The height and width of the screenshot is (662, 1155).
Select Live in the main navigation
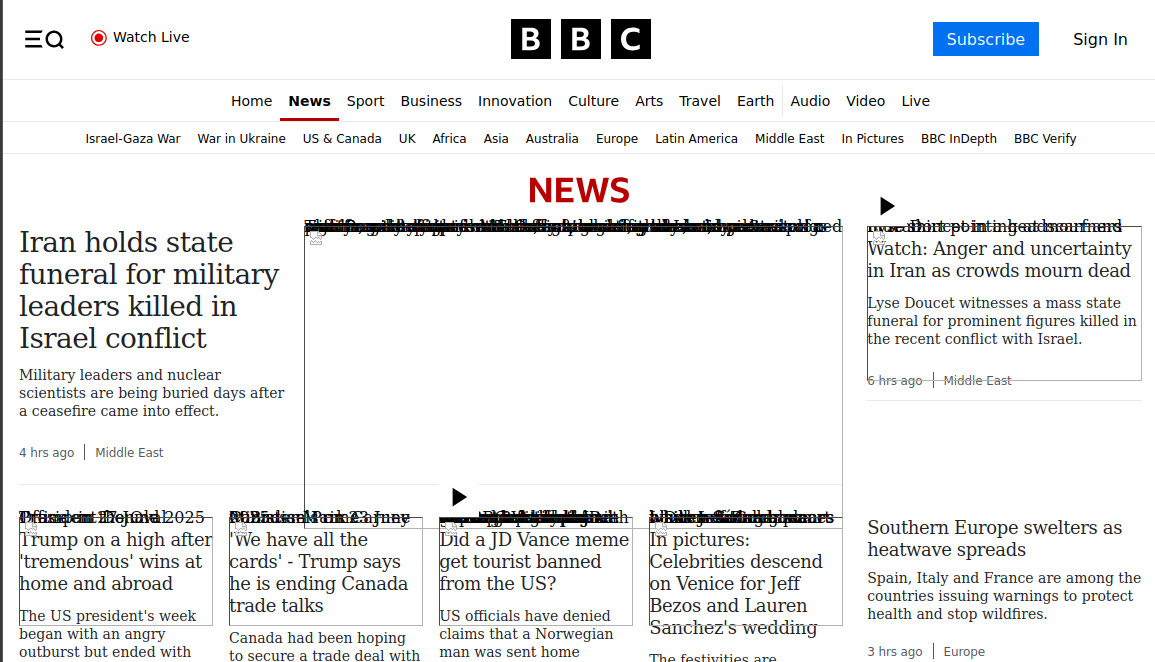(x=916, y=101)
